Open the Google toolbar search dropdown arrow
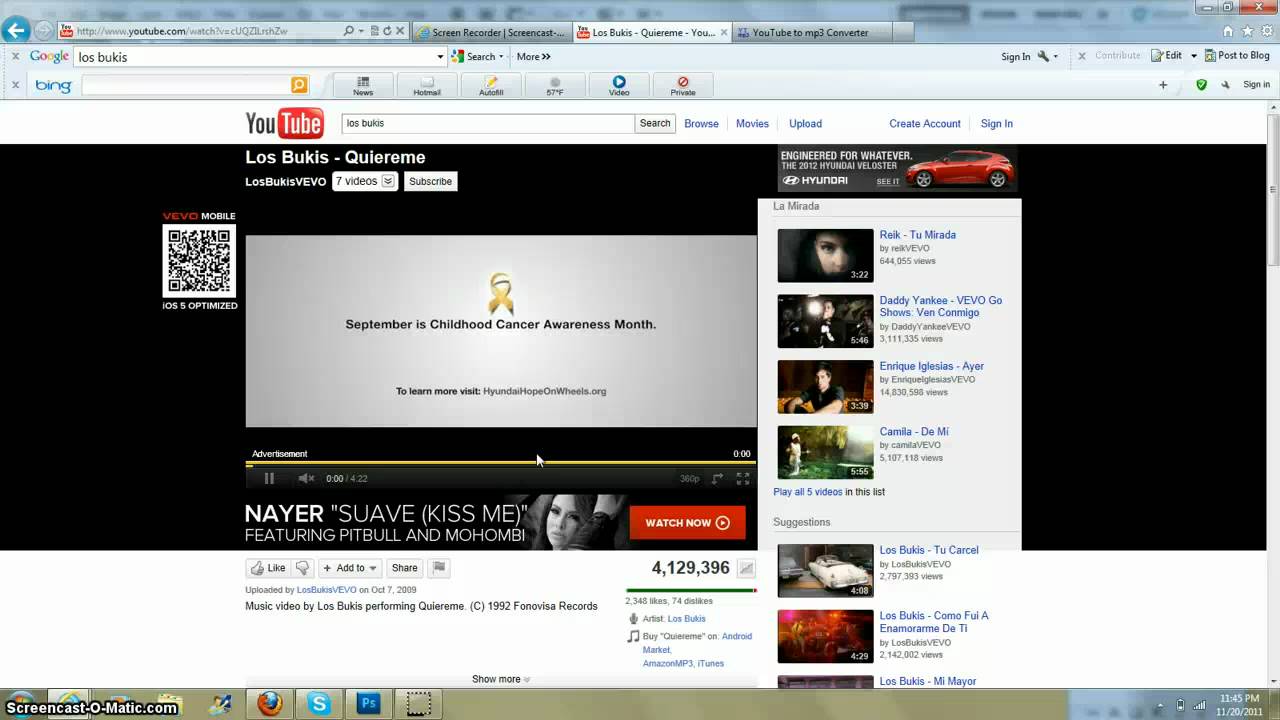The width and height of the screenshot is (1280, 720). (440, 57)
